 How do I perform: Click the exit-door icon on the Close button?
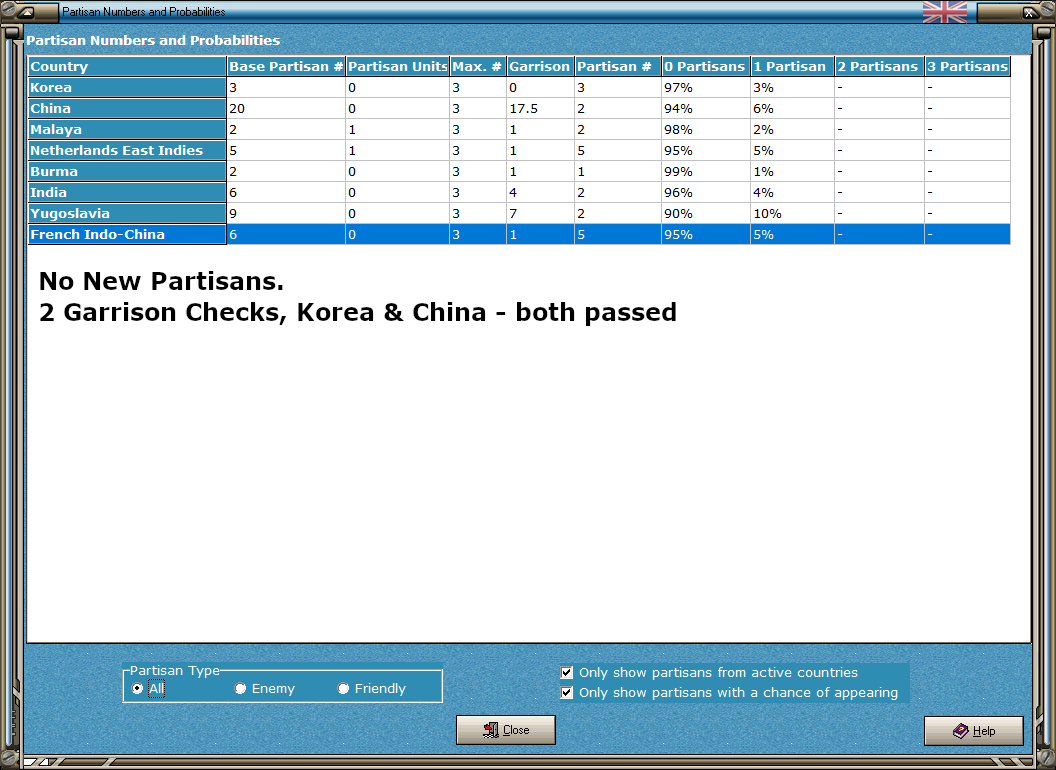pos(491,730)
